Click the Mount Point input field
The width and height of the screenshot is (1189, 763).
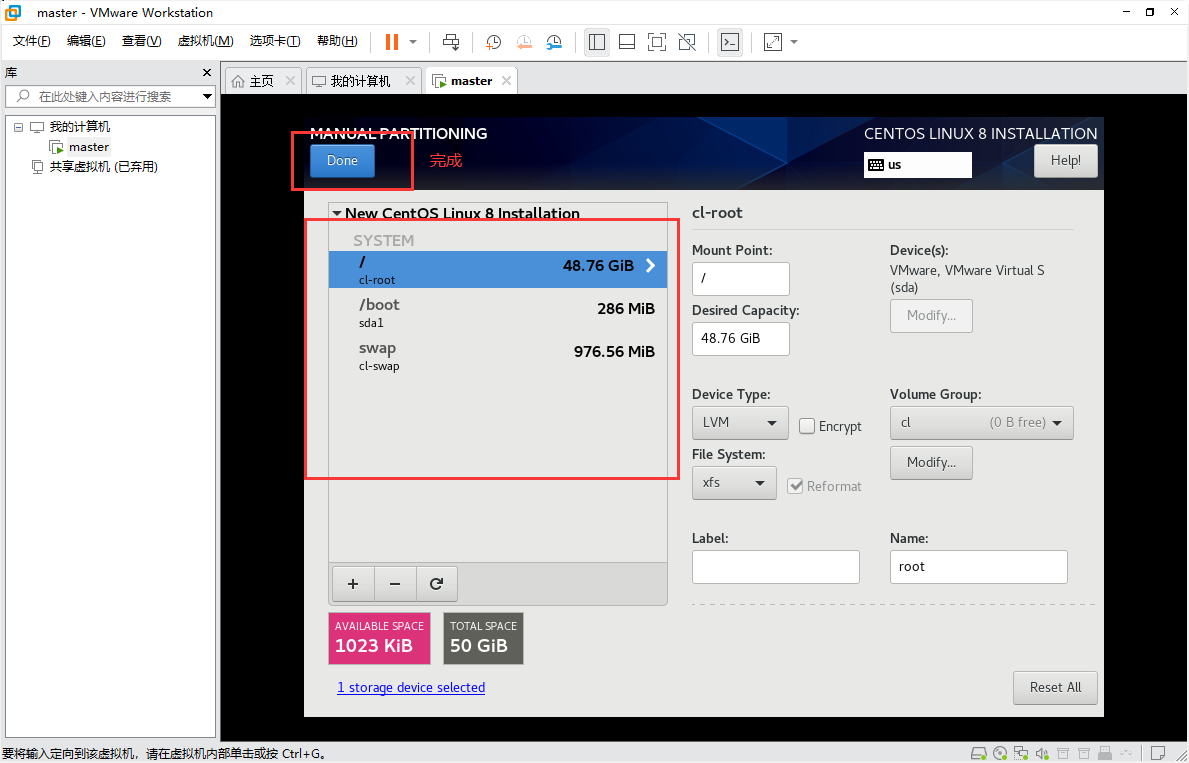(741, 278)
